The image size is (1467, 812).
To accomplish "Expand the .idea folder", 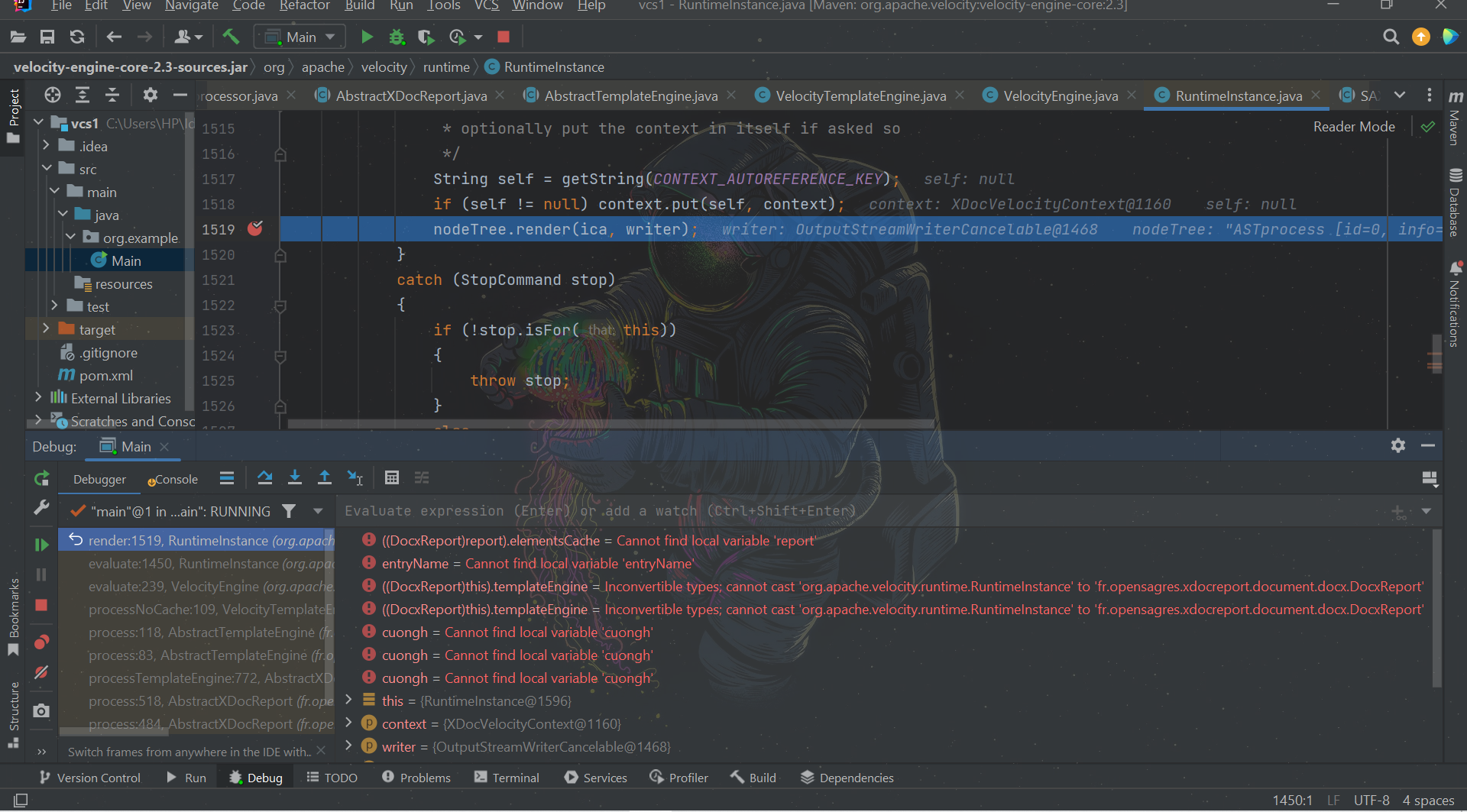I will coord(46,145).
